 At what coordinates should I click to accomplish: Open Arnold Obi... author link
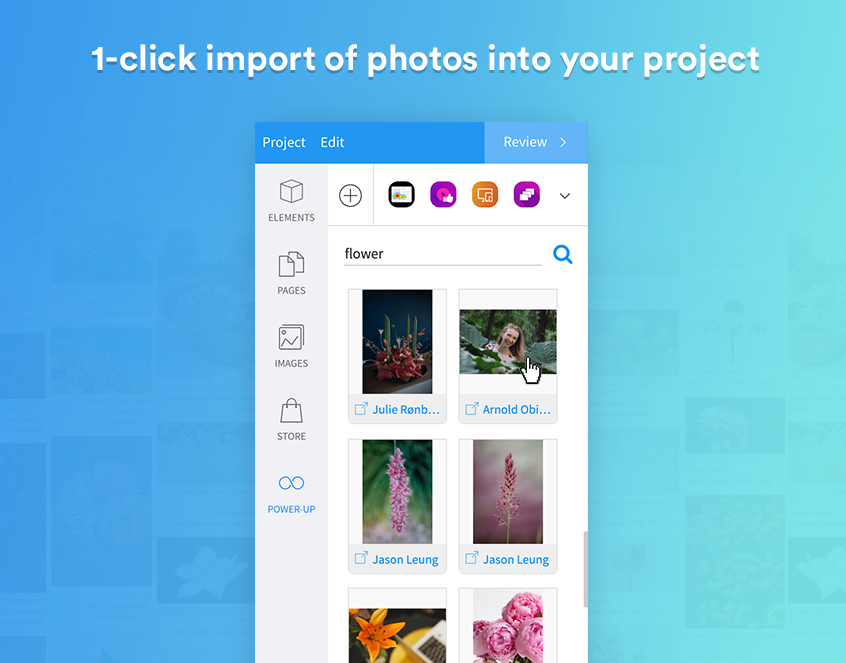516,409
